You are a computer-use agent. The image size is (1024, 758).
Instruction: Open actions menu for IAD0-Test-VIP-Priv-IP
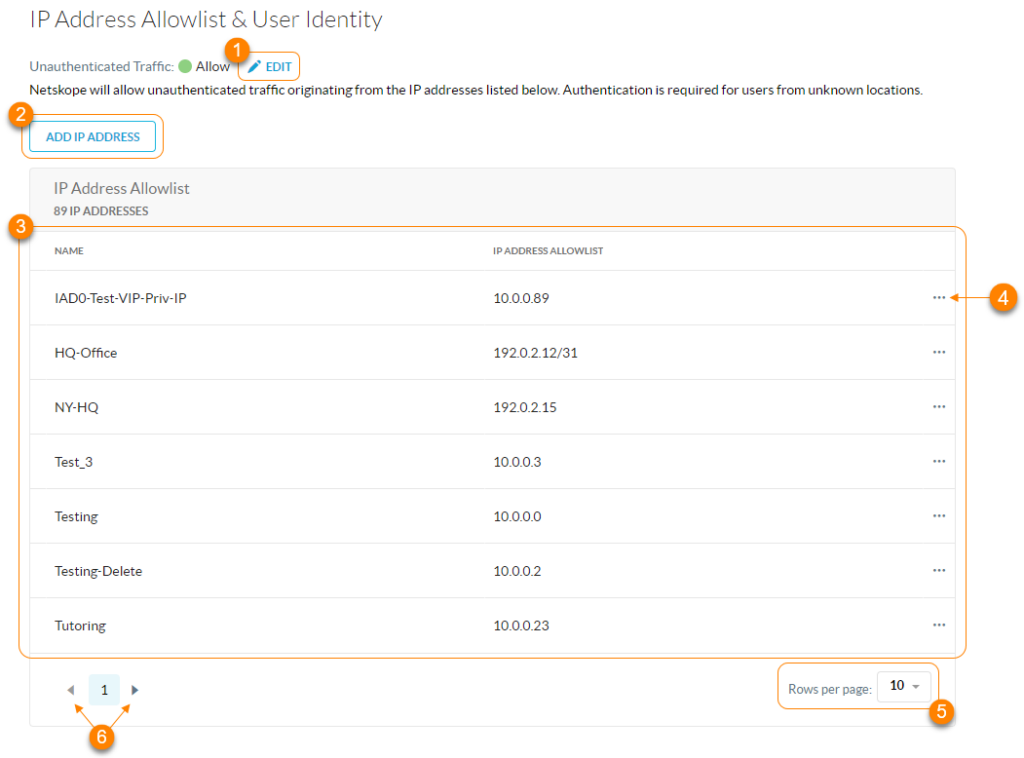[x=939, y=297]
